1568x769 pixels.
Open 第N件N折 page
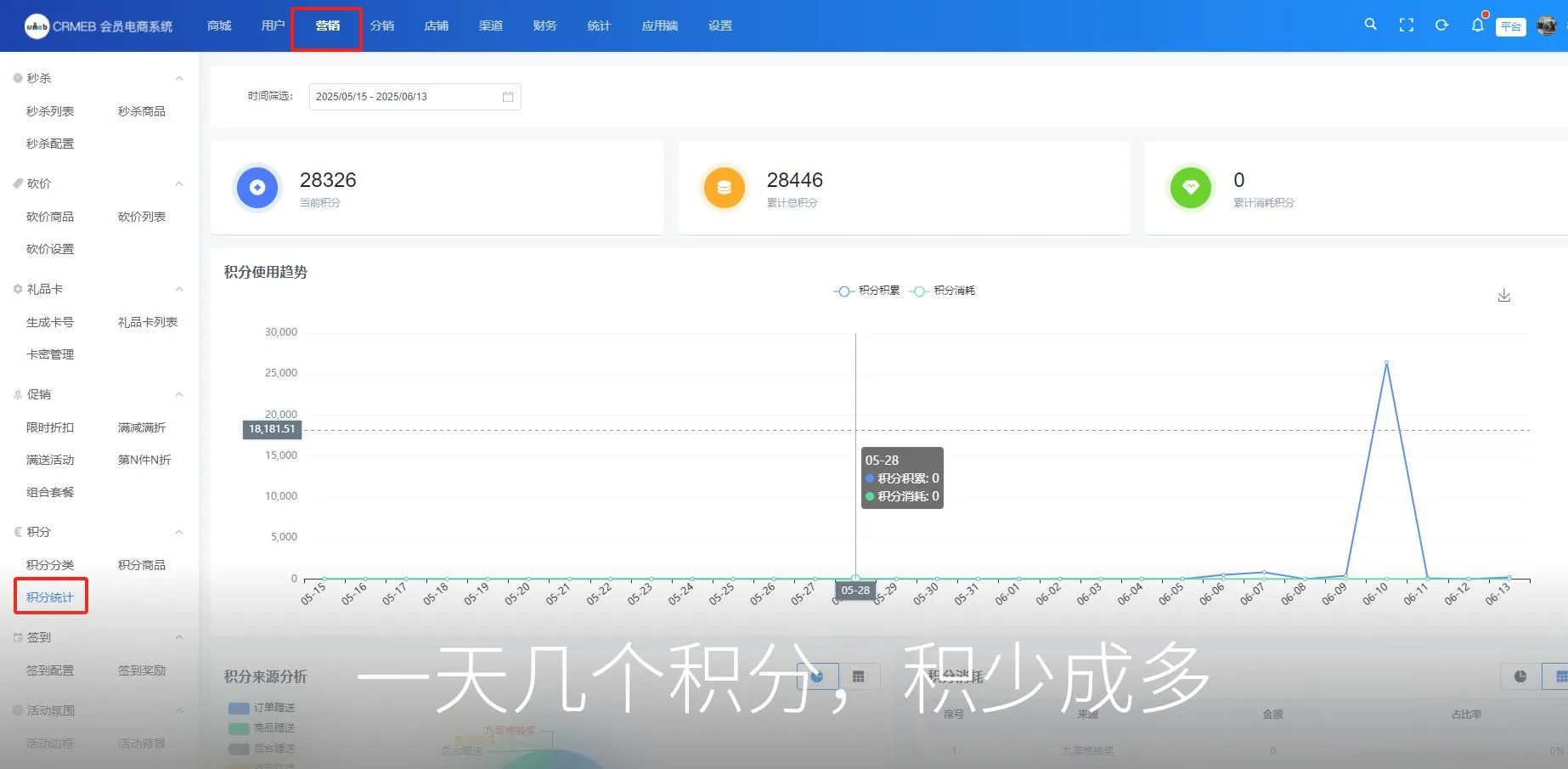(144, 460)
